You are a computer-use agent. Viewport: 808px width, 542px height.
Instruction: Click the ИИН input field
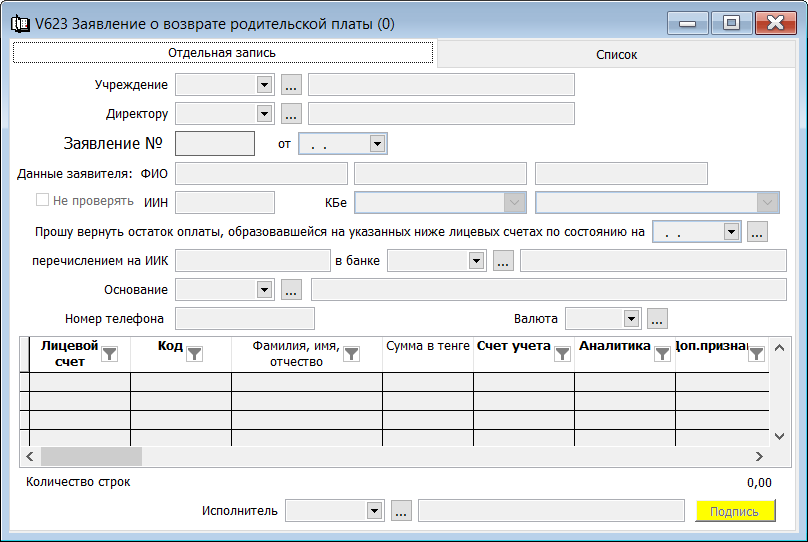(x=225, y=202)
